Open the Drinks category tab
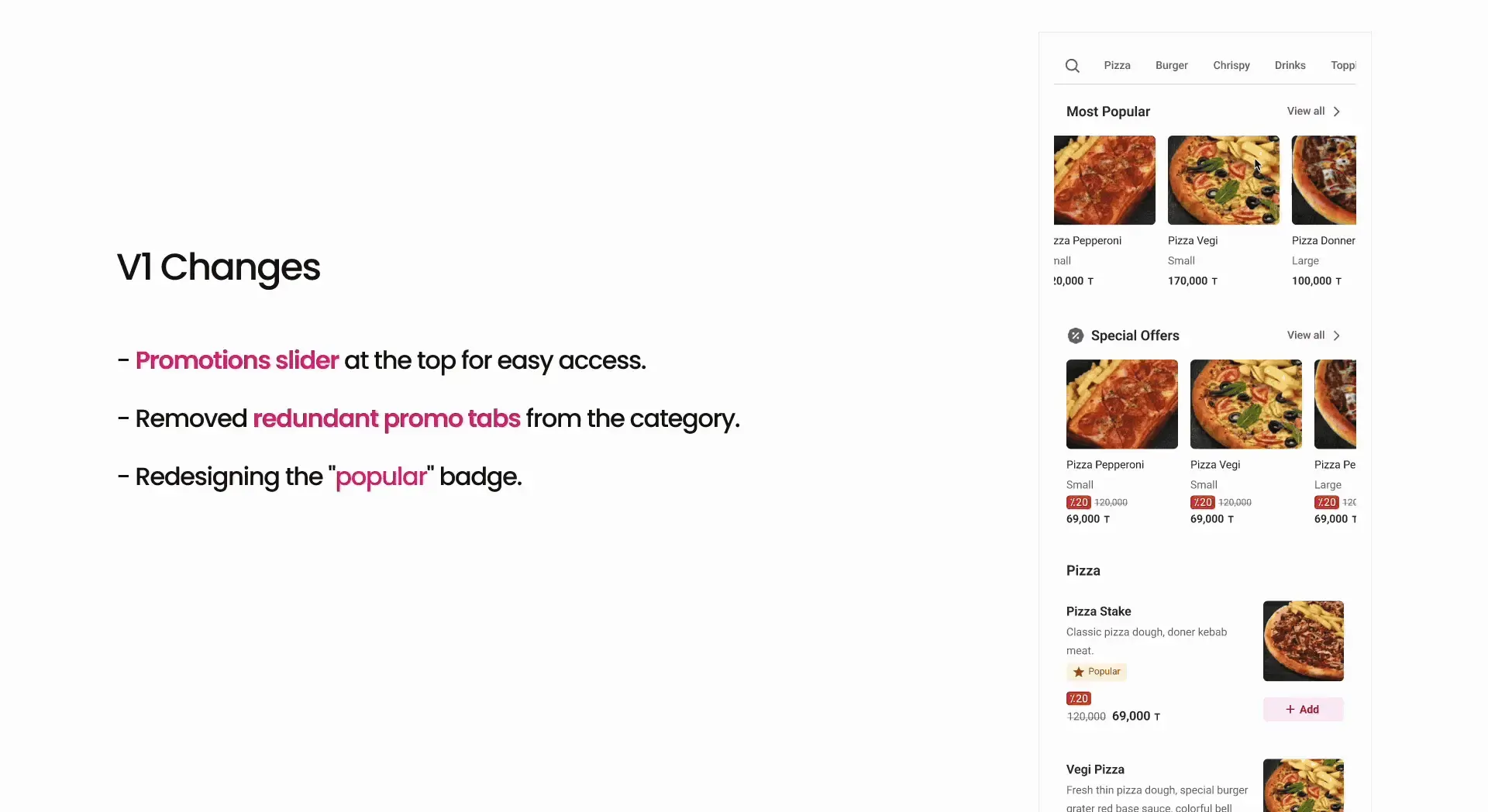 pos(1290,66)
